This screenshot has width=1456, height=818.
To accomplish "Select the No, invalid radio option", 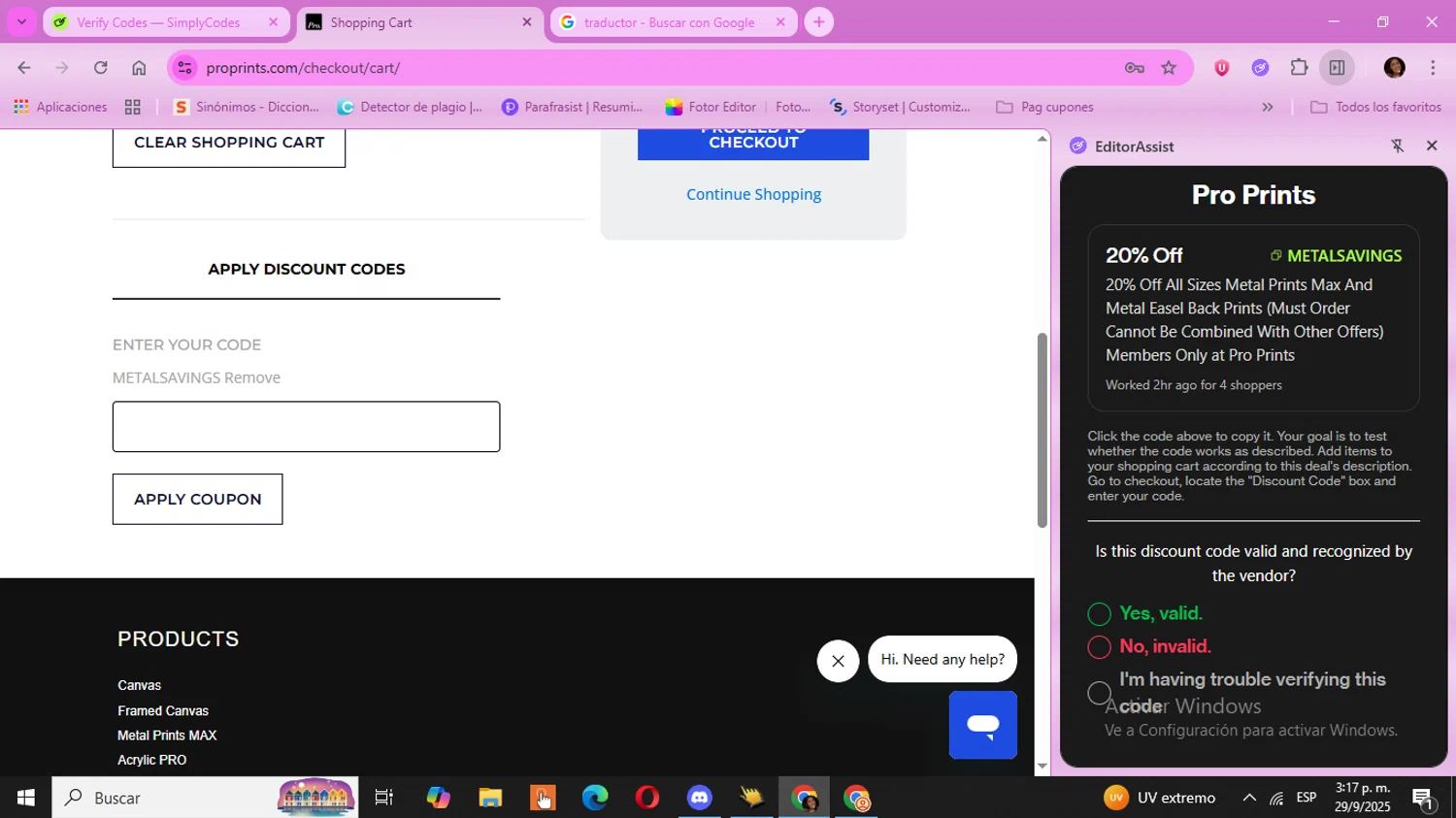I will (x=1099, y=647).
